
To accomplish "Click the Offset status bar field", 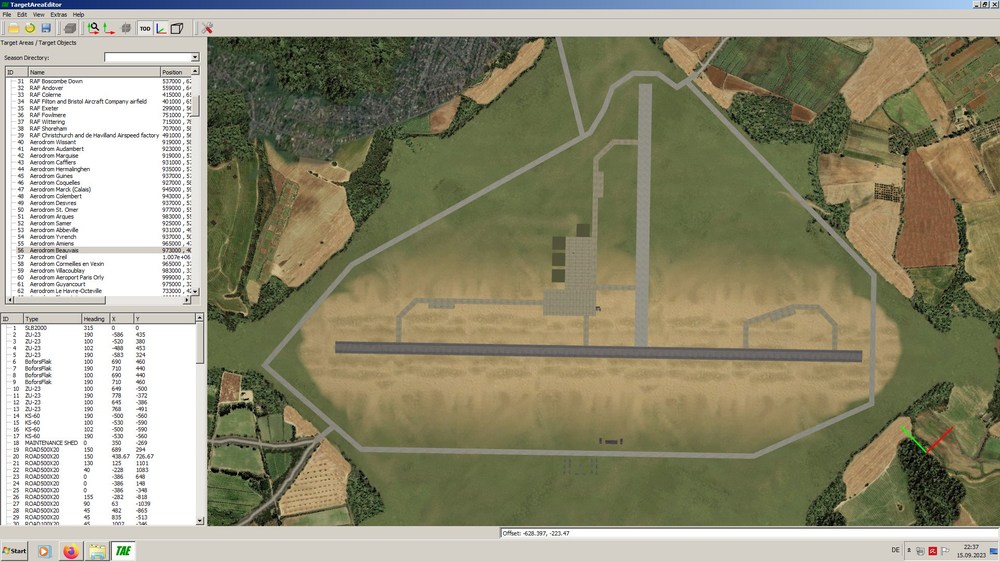I will pos(749,533).
